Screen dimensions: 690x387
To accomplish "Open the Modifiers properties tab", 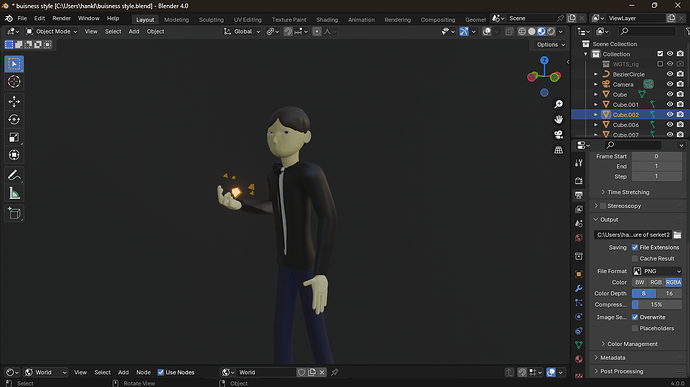I will [579, 288].
